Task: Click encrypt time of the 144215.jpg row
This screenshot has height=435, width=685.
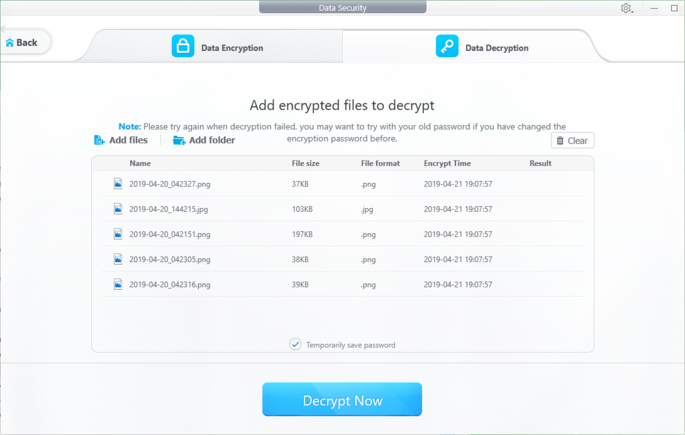Action: click(x=458, y=209)
